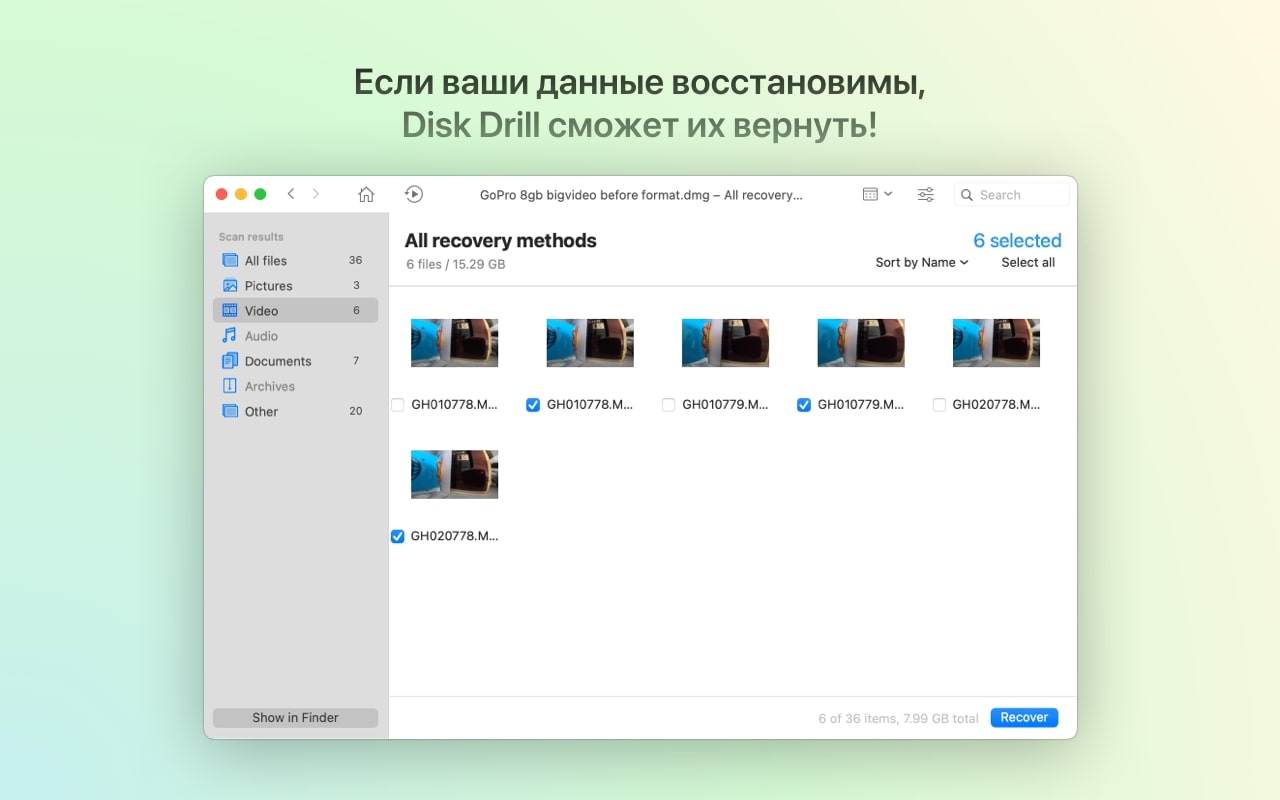The width and height of the screenshot is (1280, 800).
Task: Click the grid view layout icon
Action: [869, 193]
